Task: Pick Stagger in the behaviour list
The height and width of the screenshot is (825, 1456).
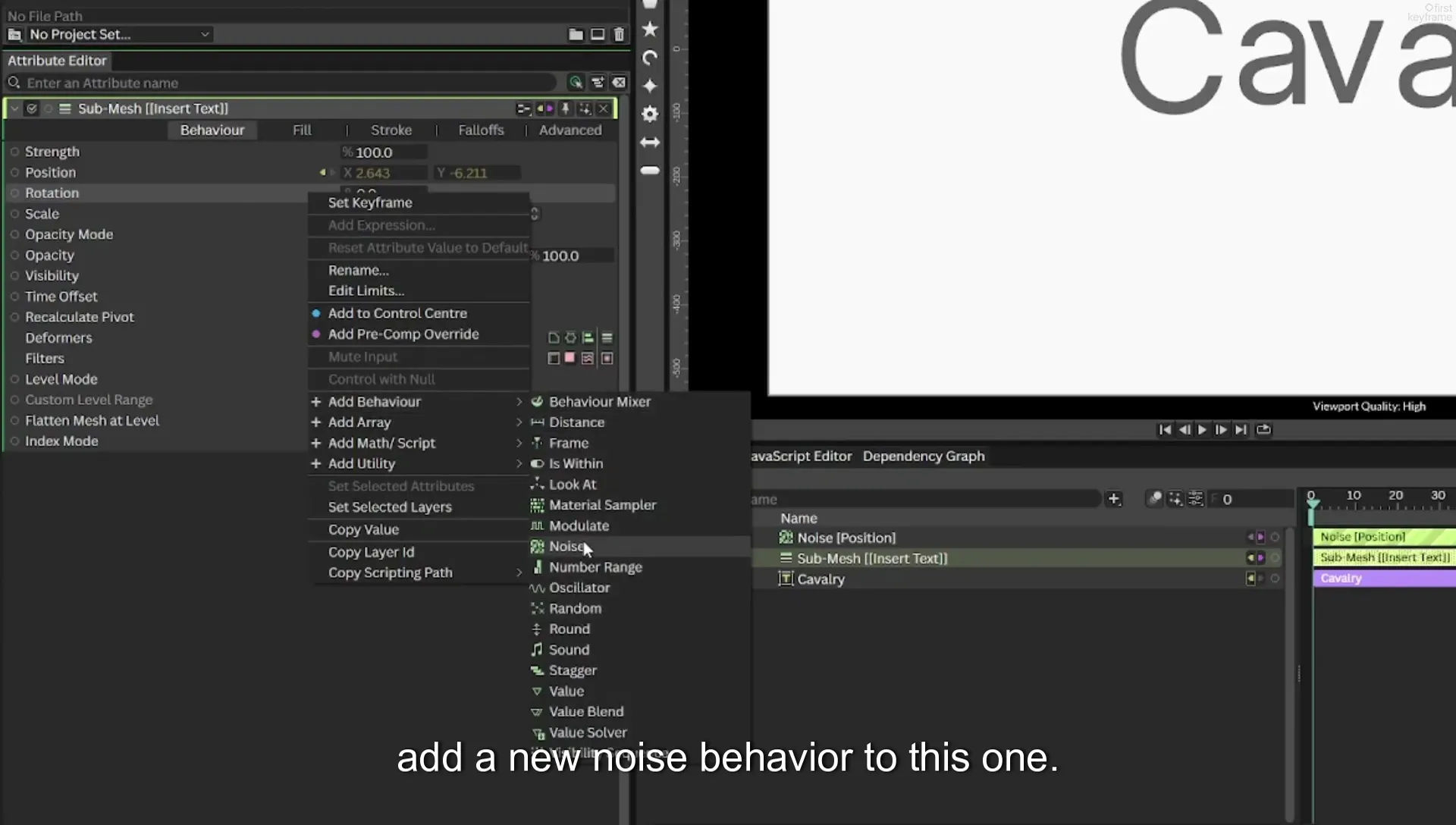Action: tap(573, 670)
